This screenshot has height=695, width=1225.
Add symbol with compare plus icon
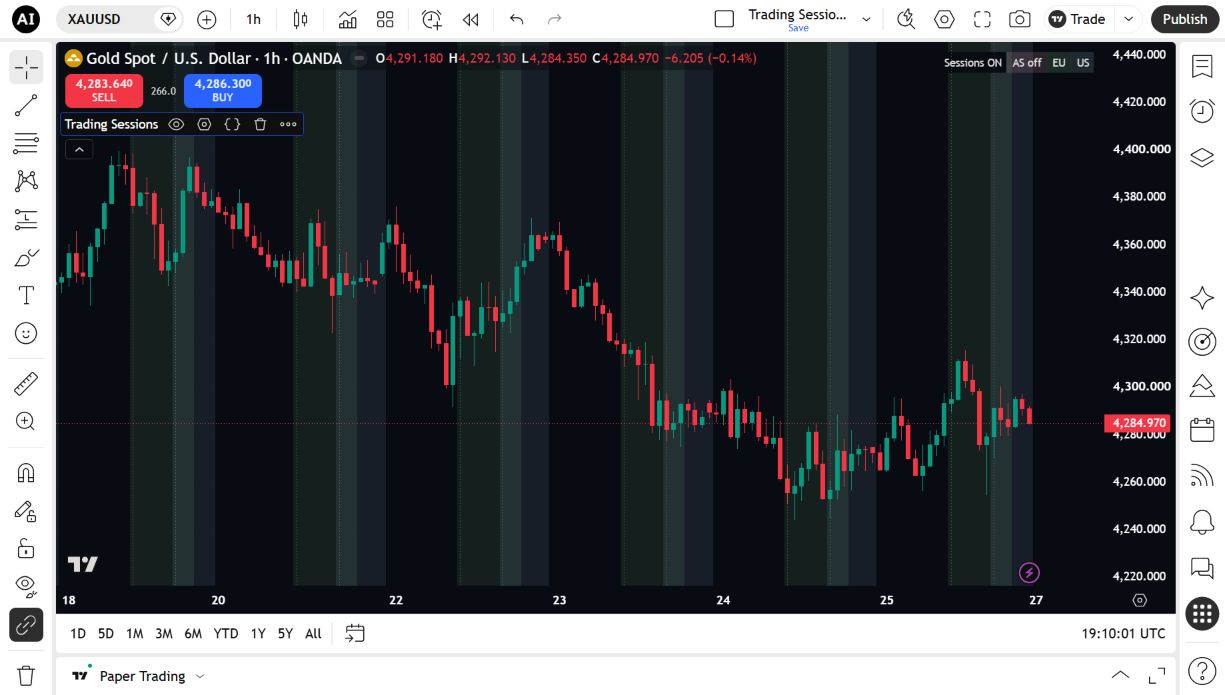(x=207, y=19)
